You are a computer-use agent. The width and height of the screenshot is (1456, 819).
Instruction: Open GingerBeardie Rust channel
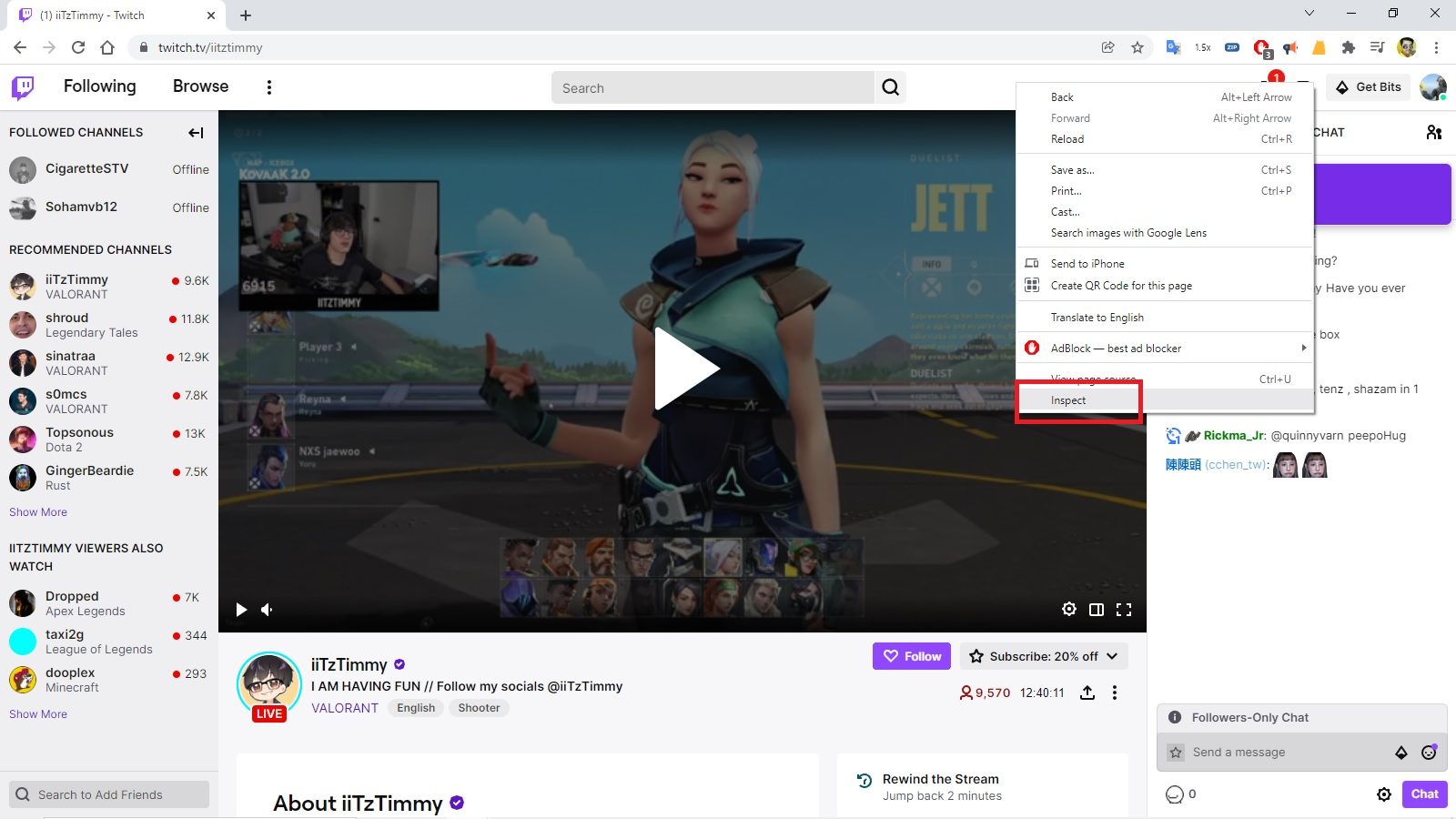(x=109, y=478)
